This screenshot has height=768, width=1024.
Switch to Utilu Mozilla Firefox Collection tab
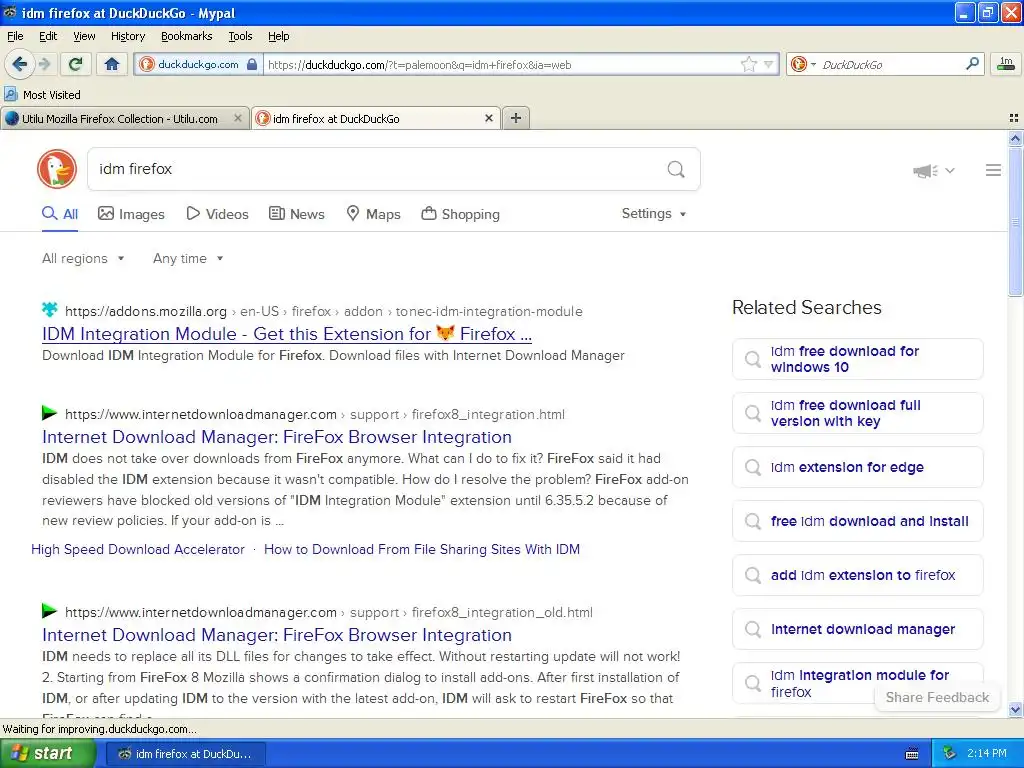(120, 119)
